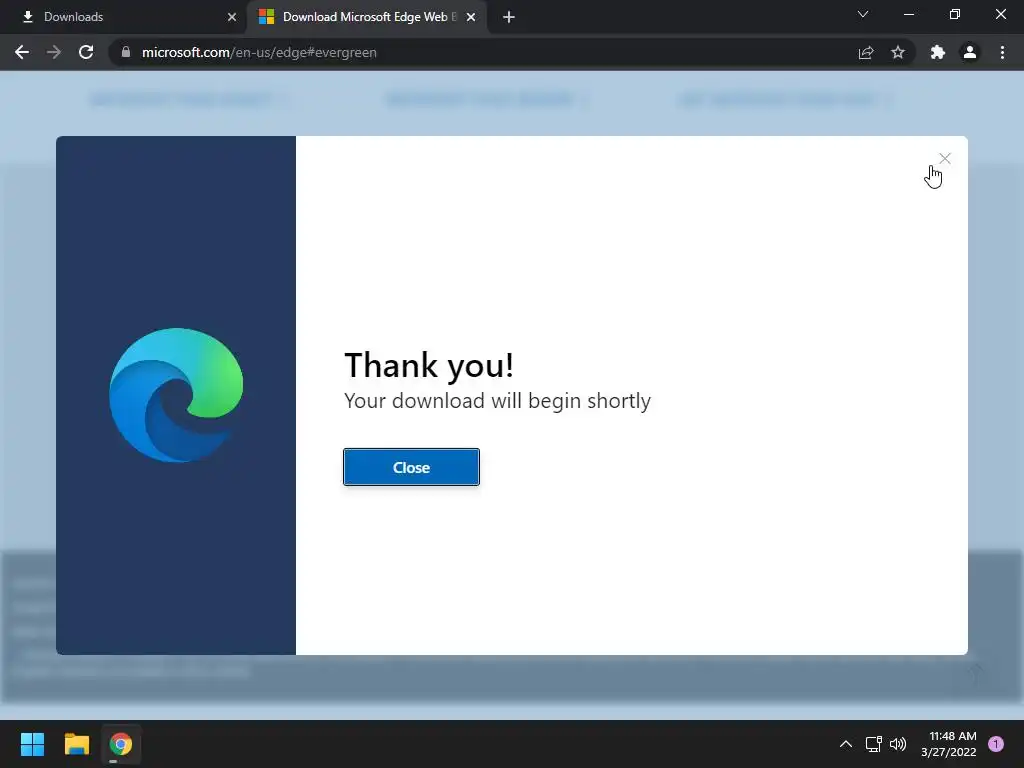Open the Chrome profile icon
Image resolution: width=1024 pixels, height=768 pixels.
(970, 52)
